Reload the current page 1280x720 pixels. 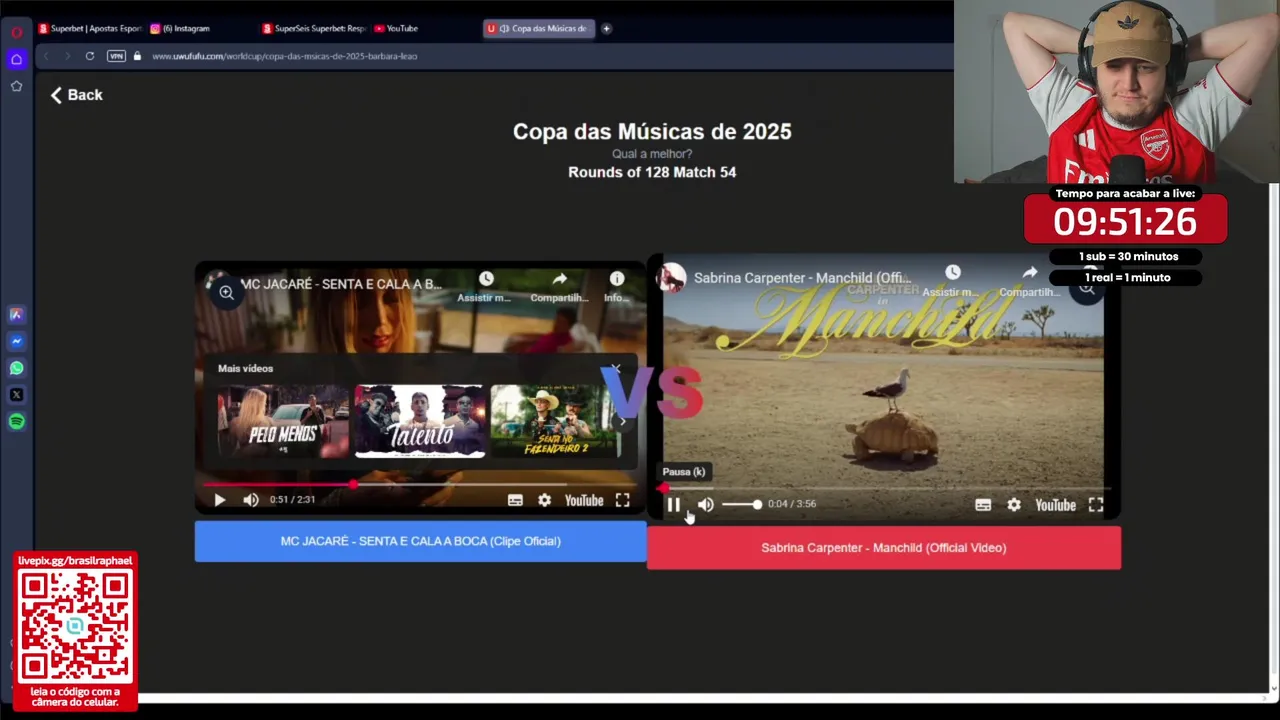90,56
